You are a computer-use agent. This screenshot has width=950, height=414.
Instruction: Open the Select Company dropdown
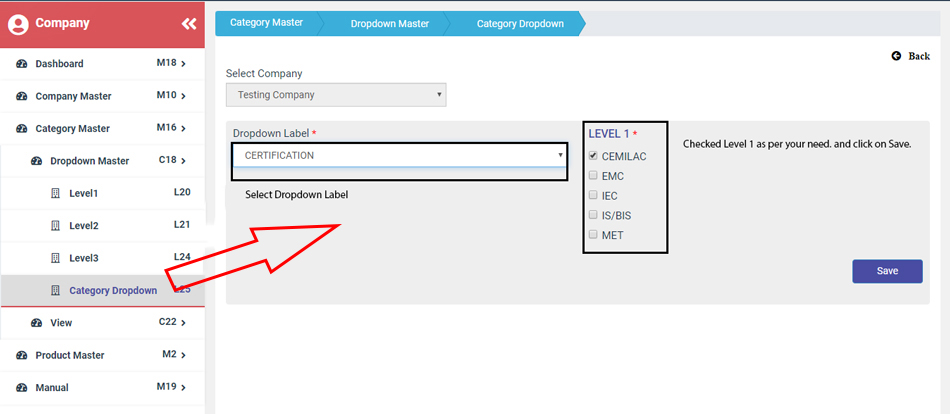pos(336,95)
